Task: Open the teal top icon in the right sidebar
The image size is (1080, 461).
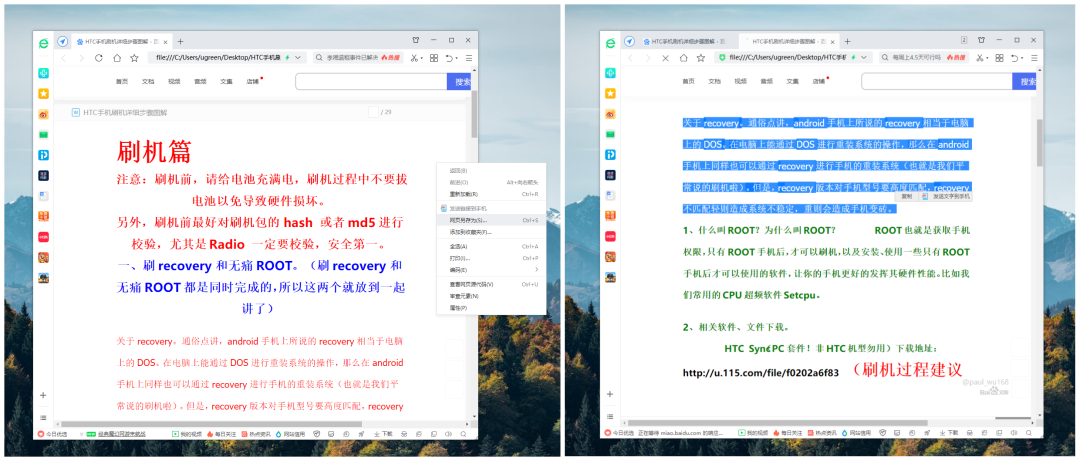Action: click(x=610, y=73)
